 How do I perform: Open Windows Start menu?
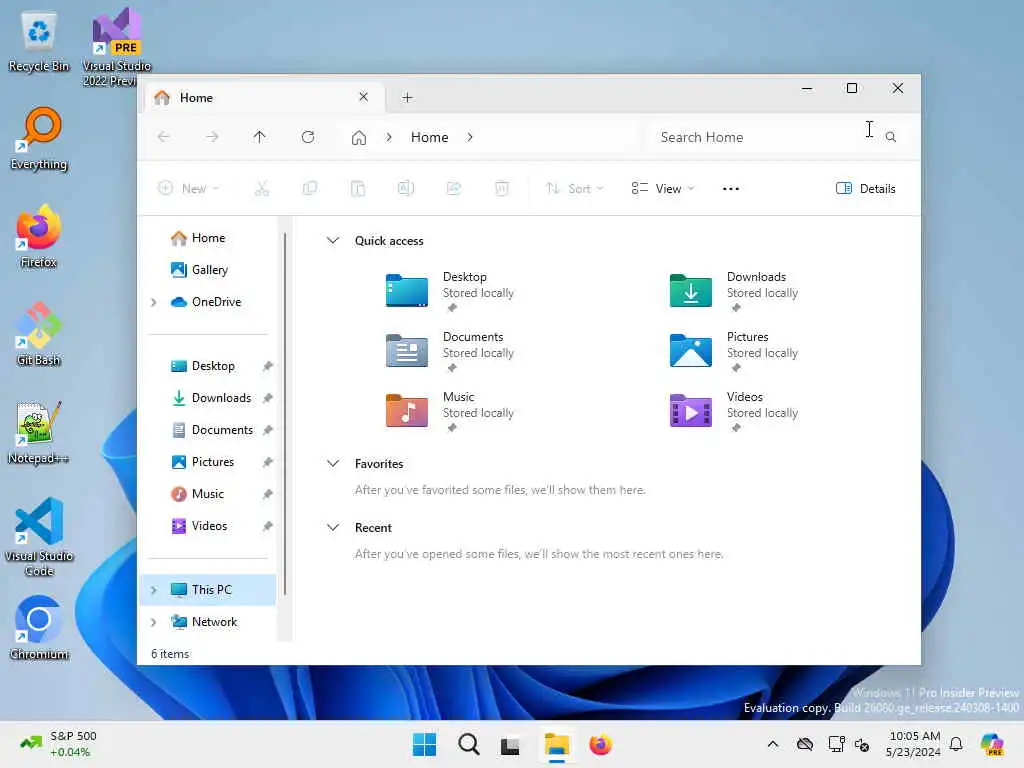click(424, 744)
